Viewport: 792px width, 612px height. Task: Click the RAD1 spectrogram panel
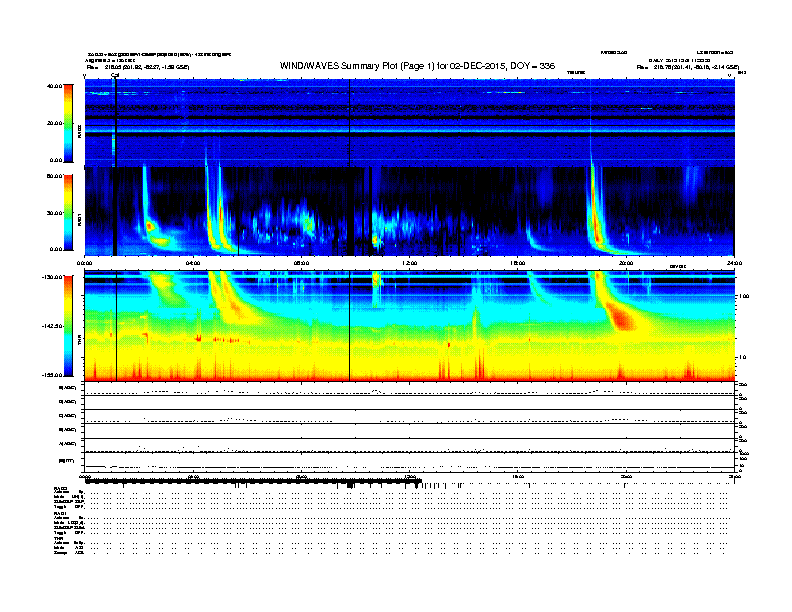pyautogui.click(x=409, y=211)
